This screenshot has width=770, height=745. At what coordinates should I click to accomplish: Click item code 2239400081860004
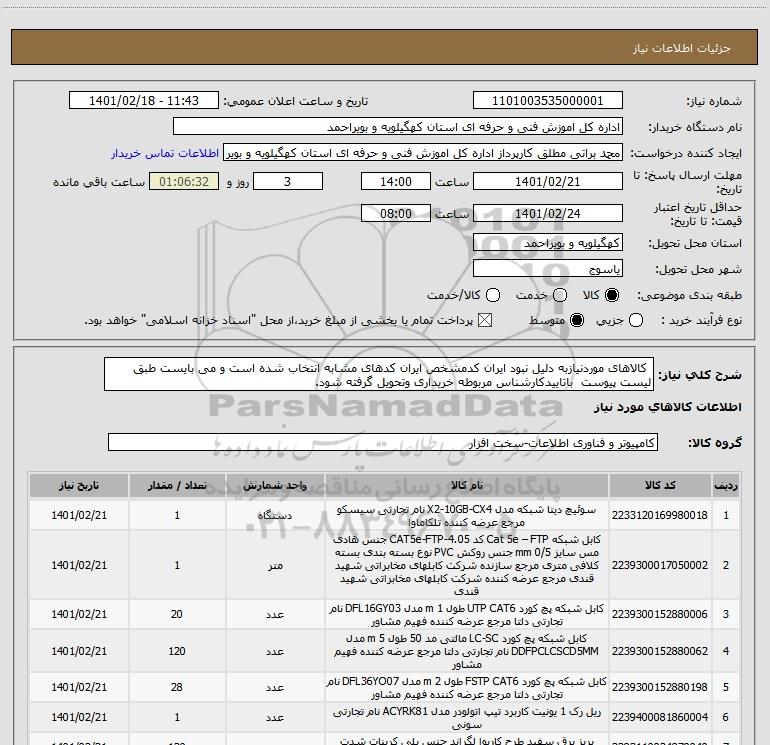tap(660, 717)
